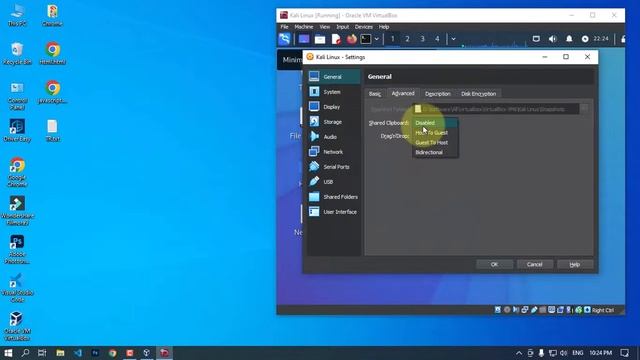This screenshot has width=640, height=360.
Task: Open the Serial Ports settings category
Action: click(333, 167)
